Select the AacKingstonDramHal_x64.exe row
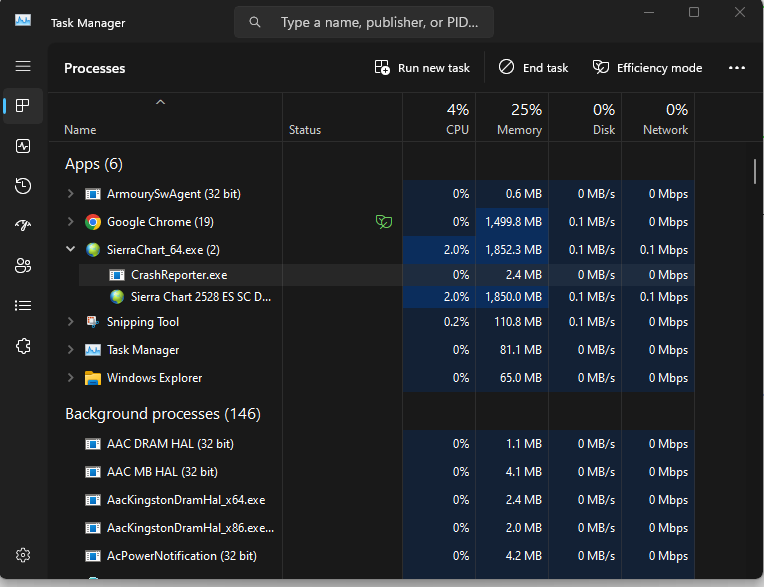The height and width of the screenshot is (587, 764). 372,500
